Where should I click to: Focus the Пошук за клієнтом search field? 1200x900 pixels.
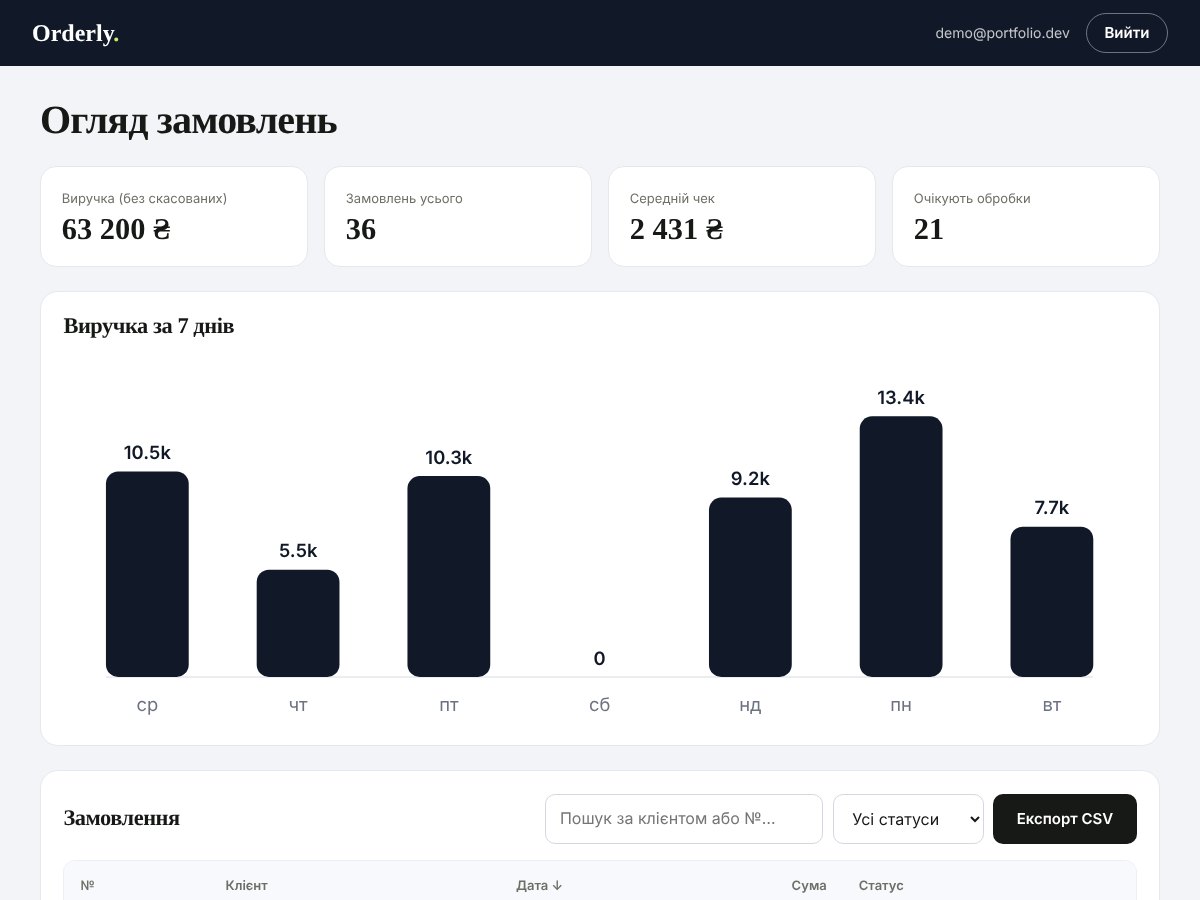684,819
